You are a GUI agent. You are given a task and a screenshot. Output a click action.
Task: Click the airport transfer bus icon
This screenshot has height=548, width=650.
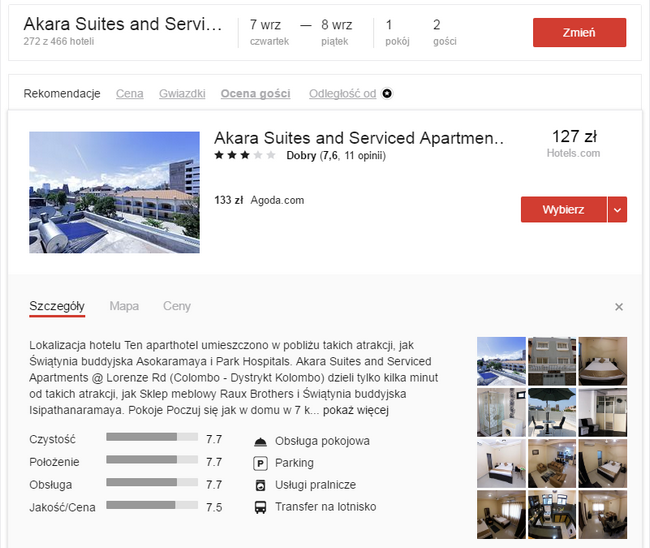[260, 507]
